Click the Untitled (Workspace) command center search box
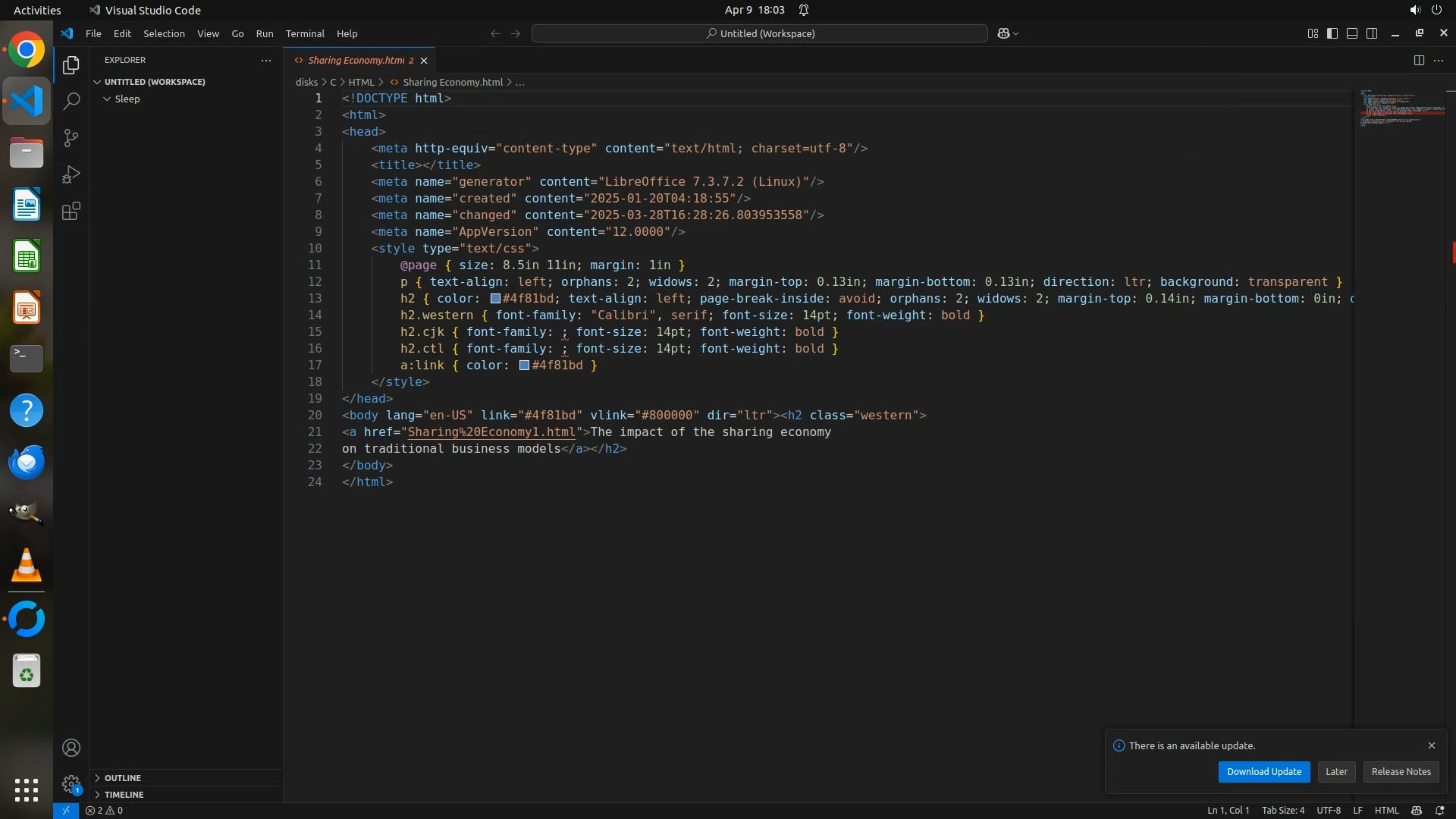Image resolution: width=1456 pixels, height=819 pixels. (x=760, y=33)
